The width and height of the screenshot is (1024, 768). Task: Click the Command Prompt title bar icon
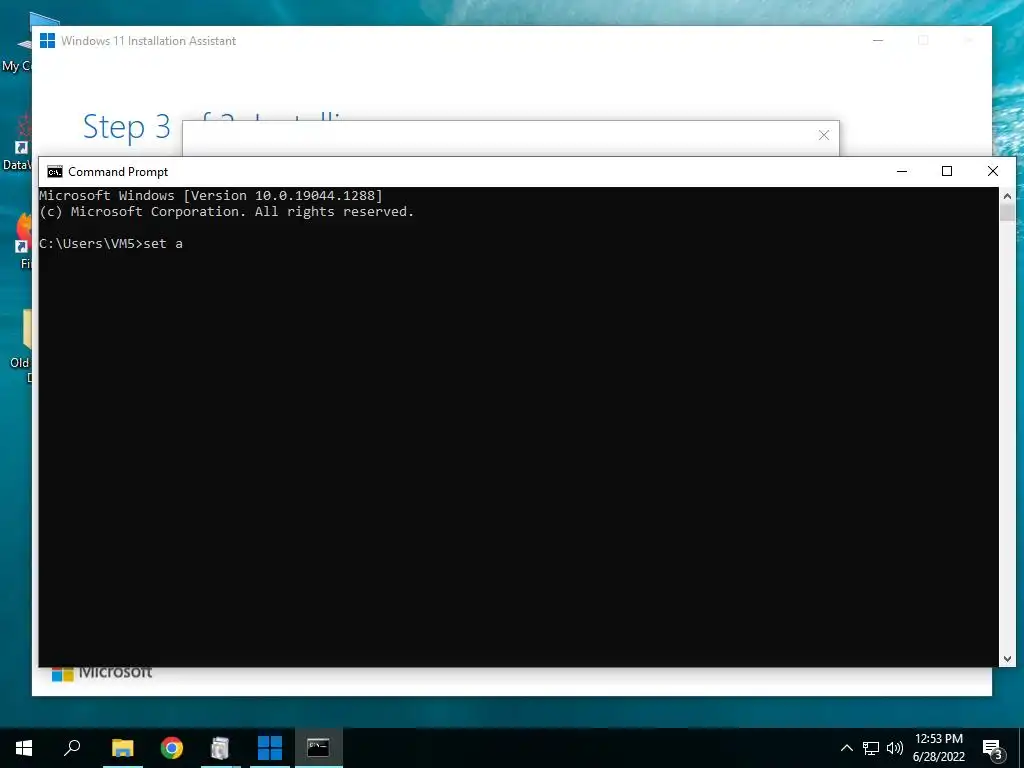tap(55, 172)
